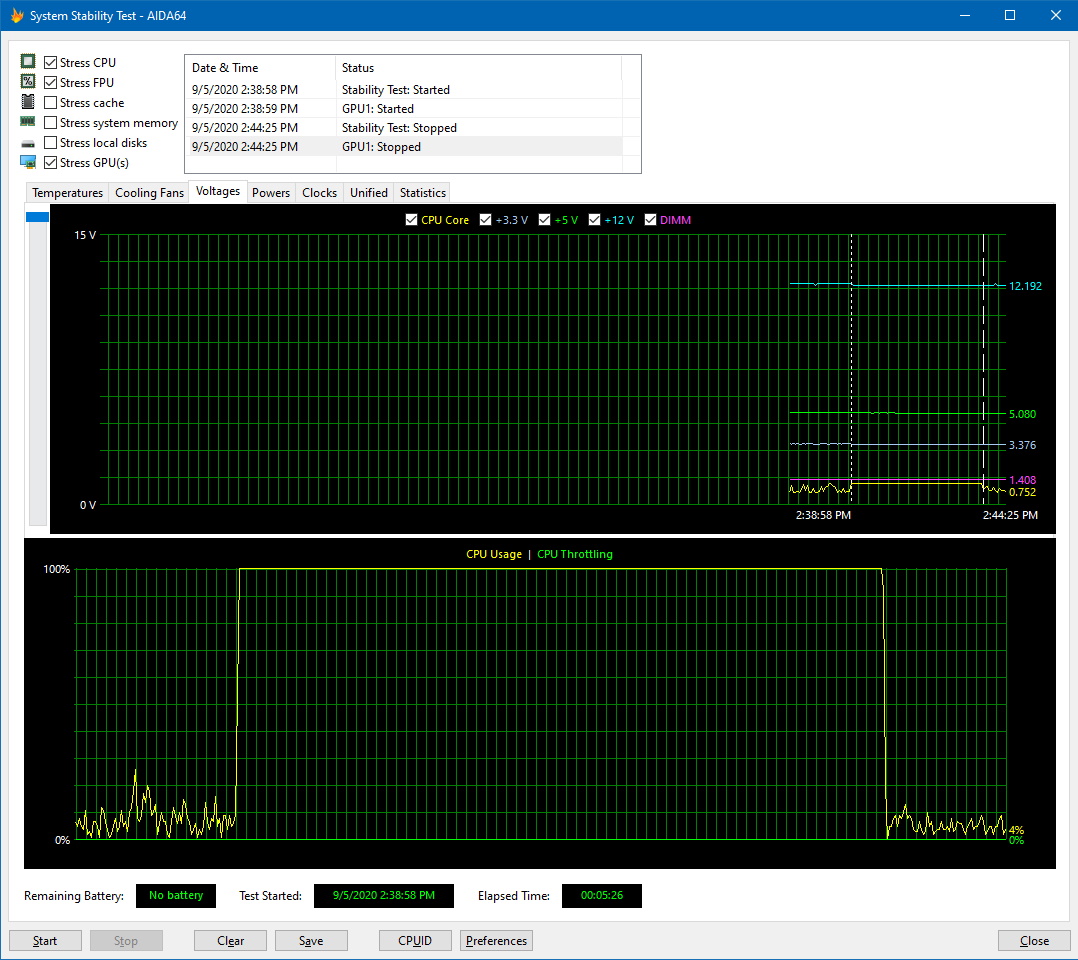Switch to the Temperatures tab
The width and height of the screenshot is (1078, 960).
(x=67, y=193)
